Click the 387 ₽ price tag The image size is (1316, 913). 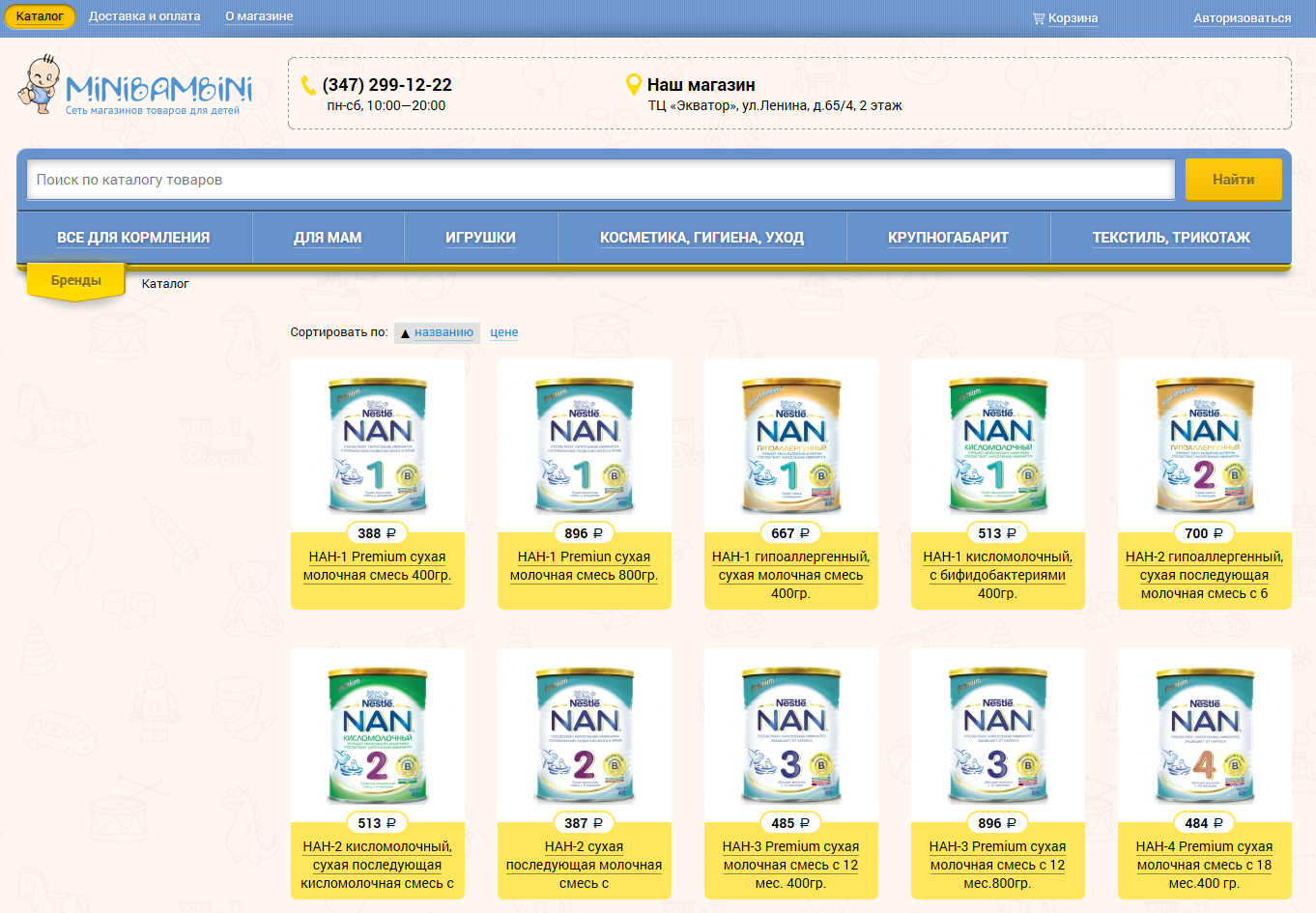584,823
